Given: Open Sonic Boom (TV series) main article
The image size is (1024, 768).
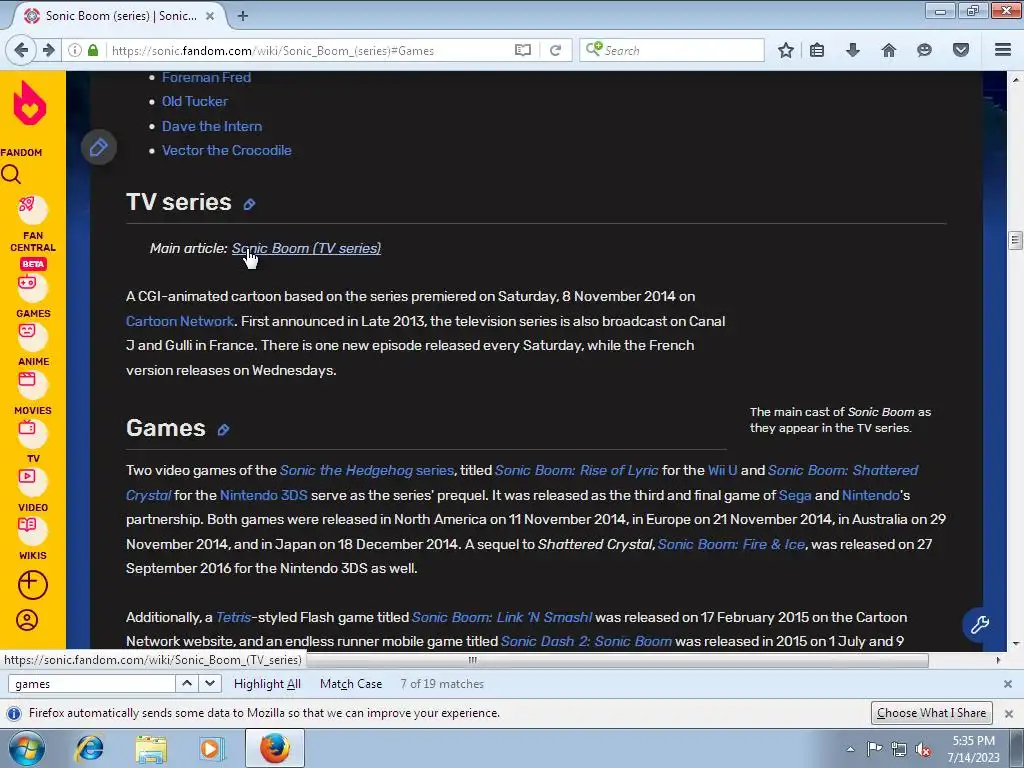Looking at the screenshot, I should (x=306, y=248).
